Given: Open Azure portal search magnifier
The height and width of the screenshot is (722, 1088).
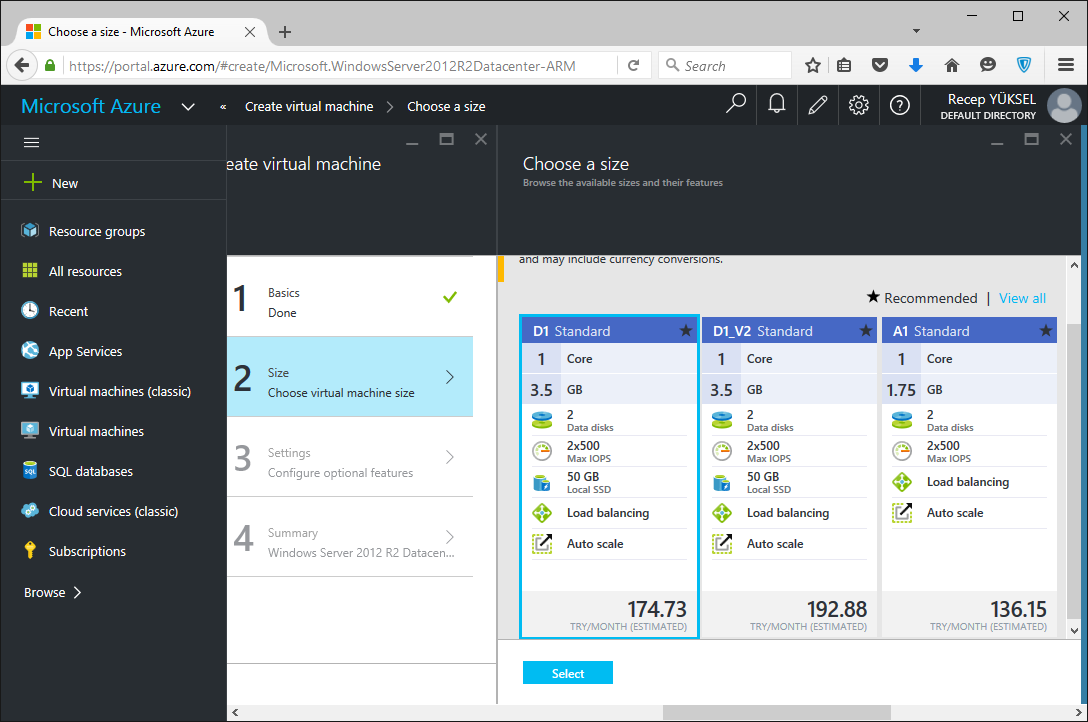Looking at the screenshot, I should (x=736, y=105).
